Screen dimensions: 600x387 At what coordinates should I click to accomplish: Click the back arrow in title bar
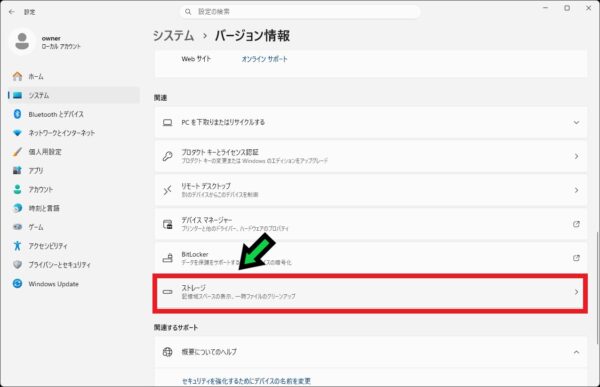(12, 12)
